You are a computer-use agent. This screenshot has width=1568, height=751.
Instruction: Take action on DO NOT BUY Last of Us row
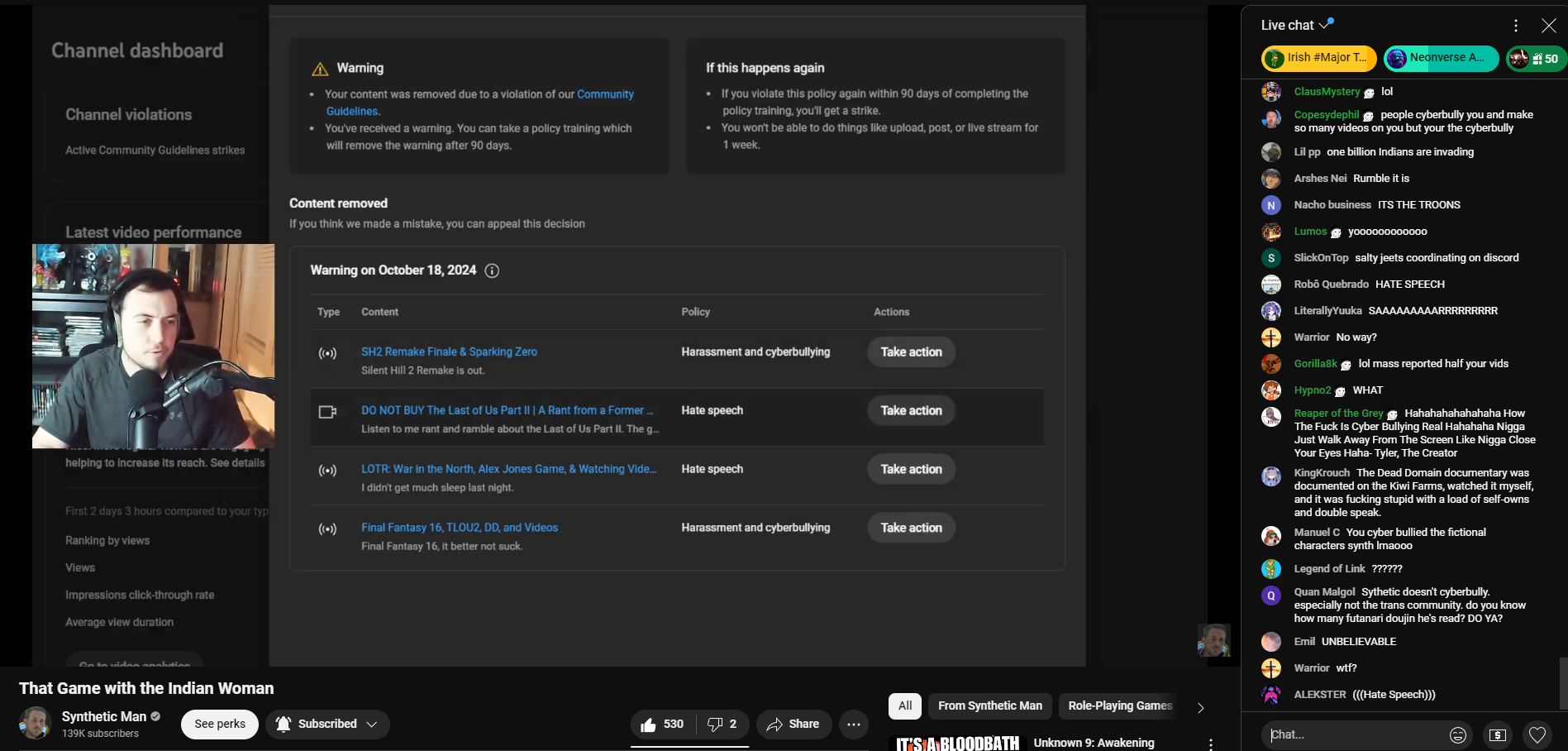pos(911,410)
